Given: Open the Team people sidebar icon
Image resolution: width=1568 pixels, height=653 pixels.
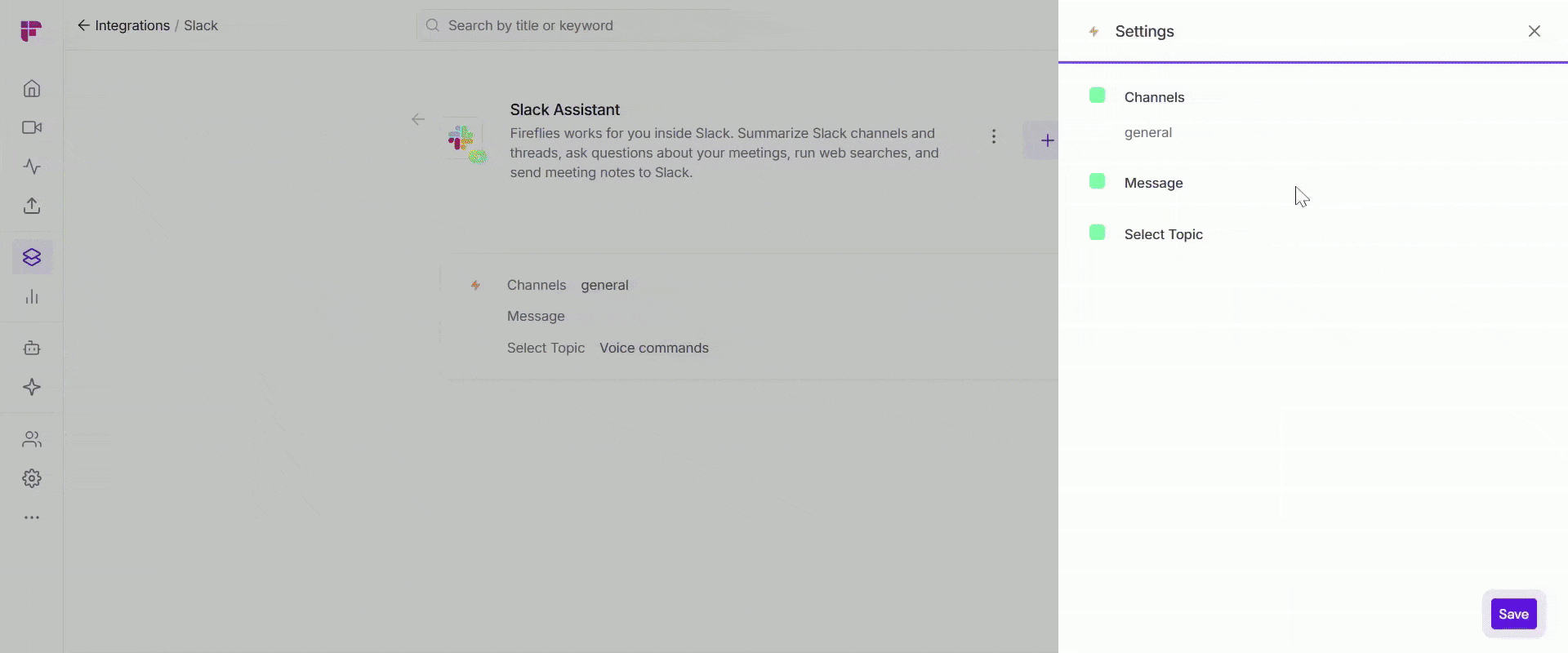Looking at the screenshot, I should 32,439.
